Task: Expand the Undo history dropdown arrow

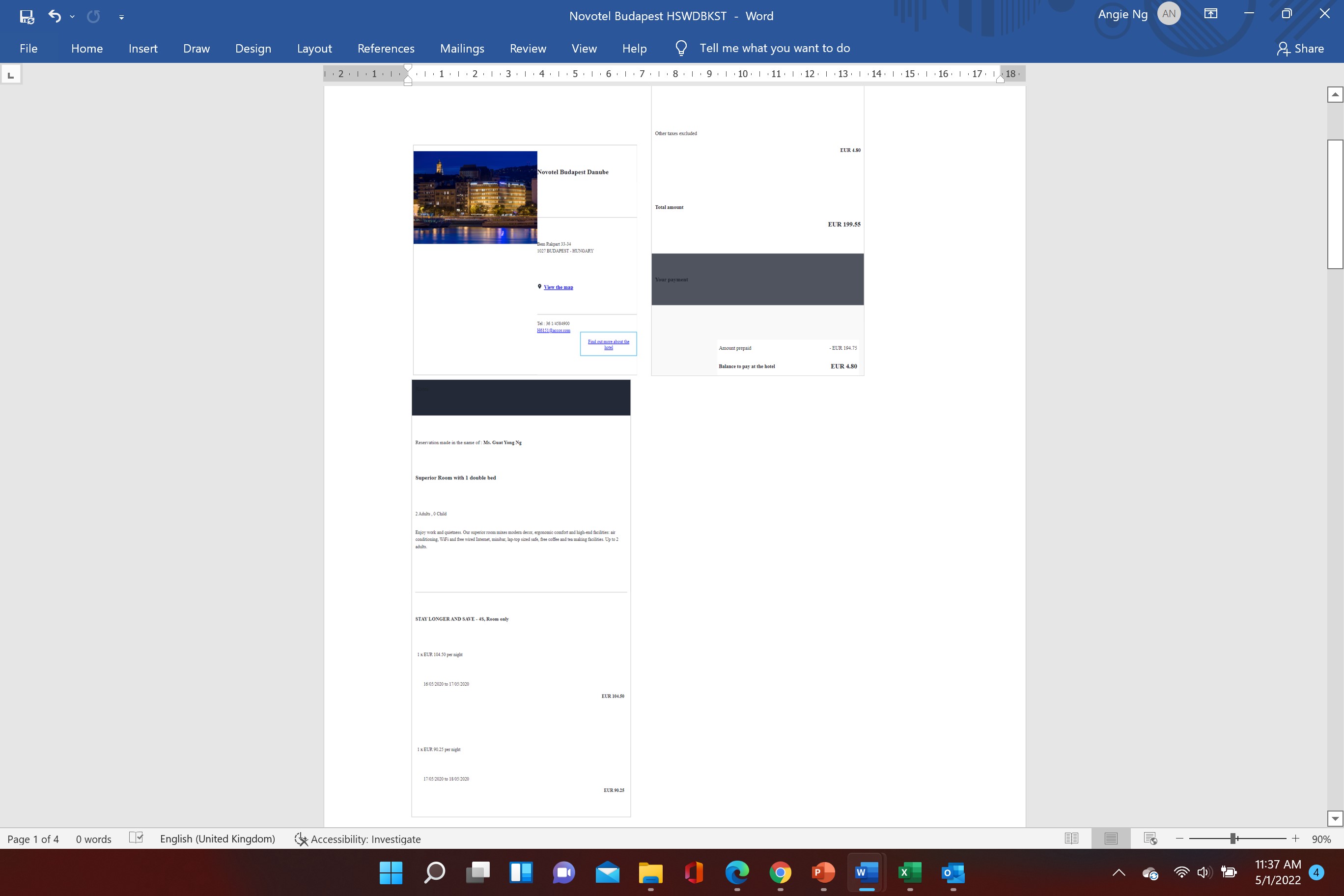Action: 72,16
